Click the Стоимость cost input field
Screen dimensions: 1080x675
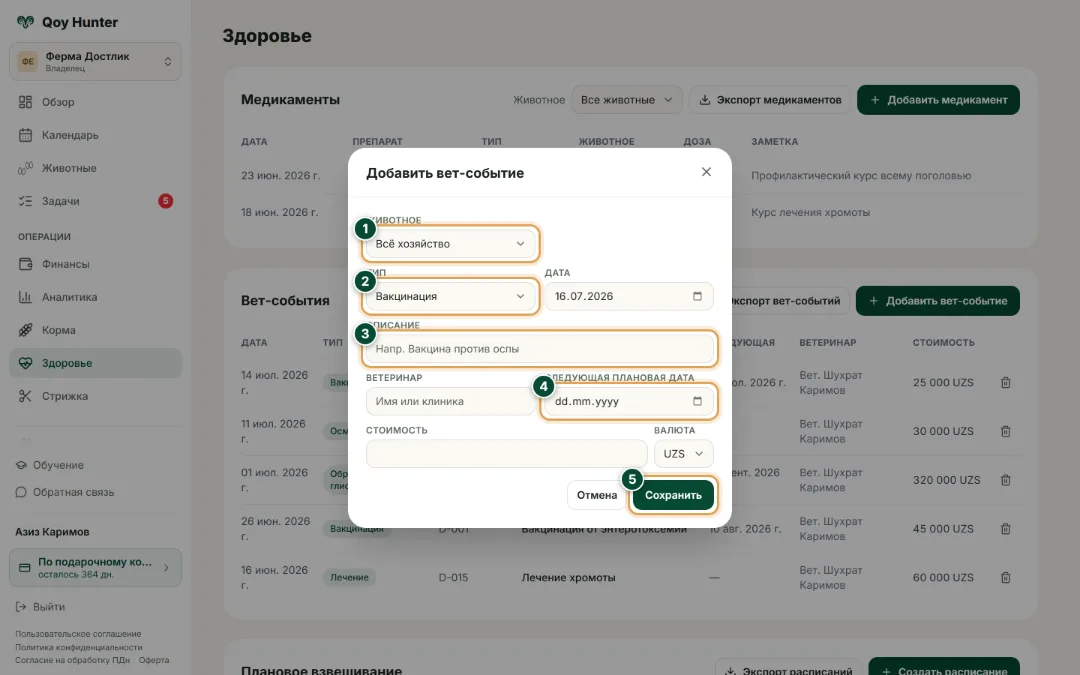(506, 454)
